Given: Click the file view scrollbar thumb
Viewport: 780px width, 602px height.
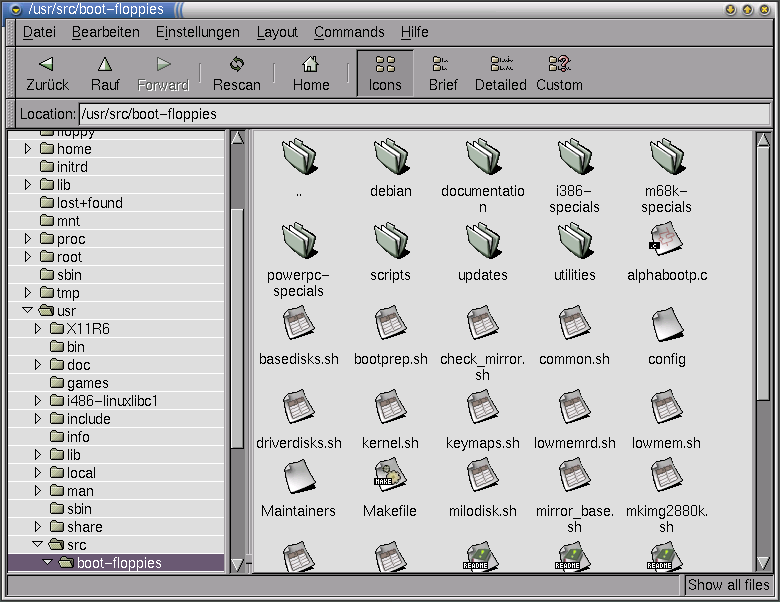Looking at the screenshot, I should tap(764, 273).
